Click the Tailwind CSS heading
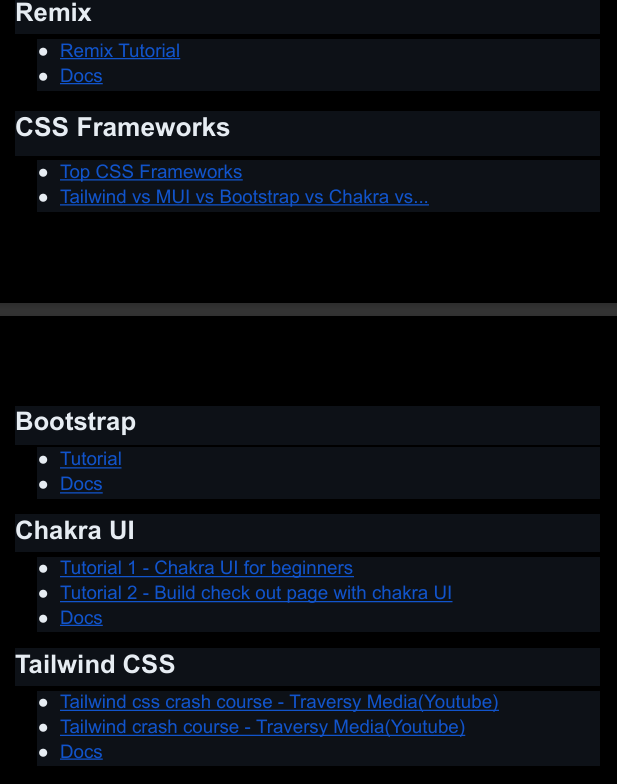Image resolution: width=617 pixels, height=784 pixels. tap(96, 664)
